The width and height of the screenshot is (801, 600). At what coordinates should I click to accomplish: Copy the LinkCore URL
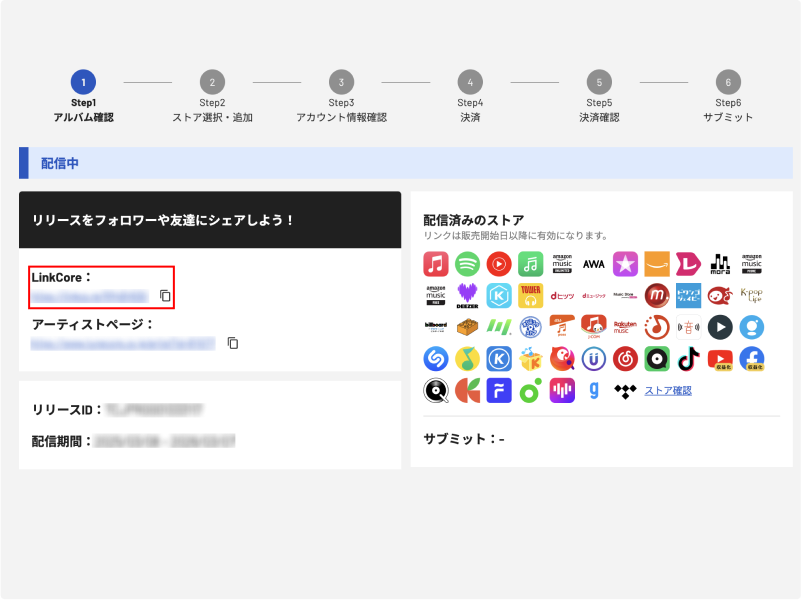click(x=166, y=296)
